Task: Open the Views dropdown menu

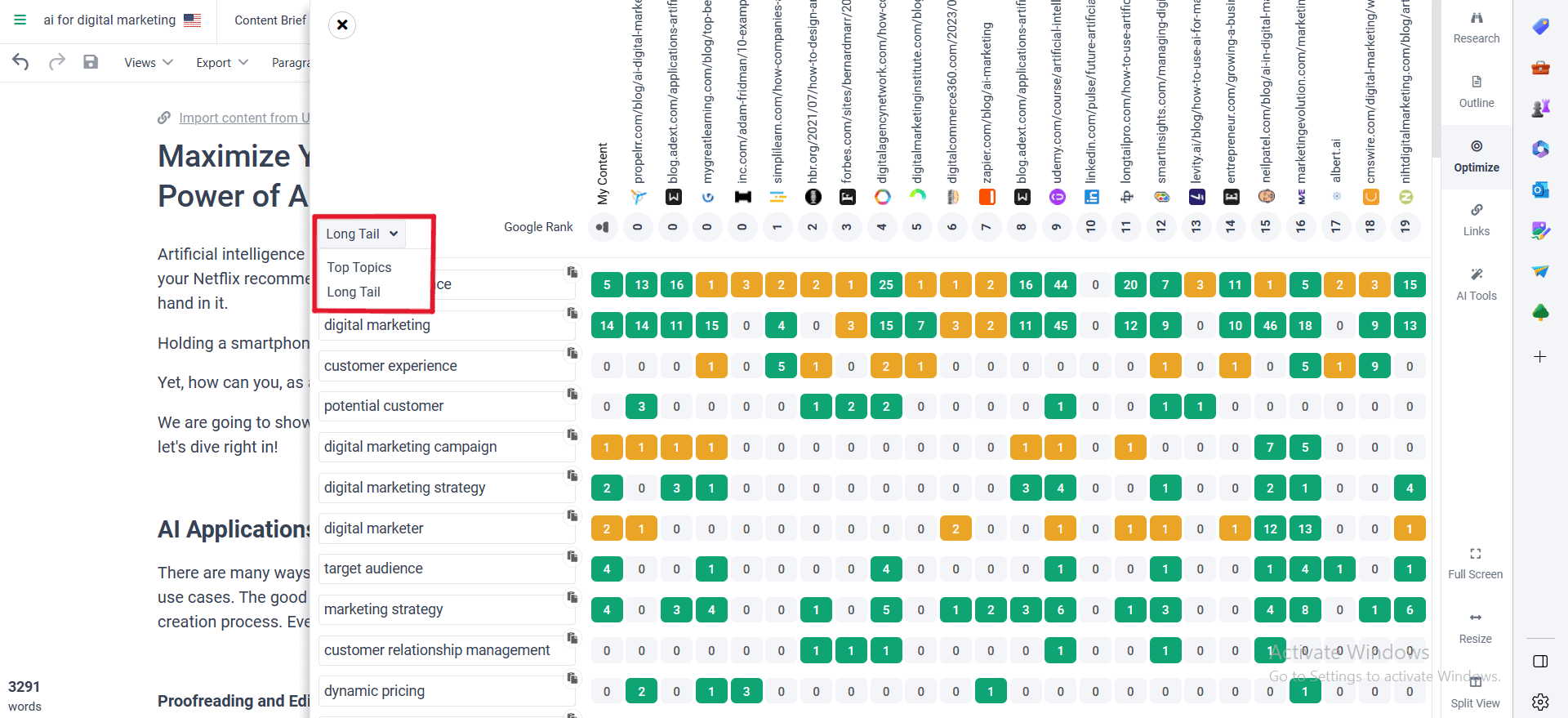Action: 149,63
